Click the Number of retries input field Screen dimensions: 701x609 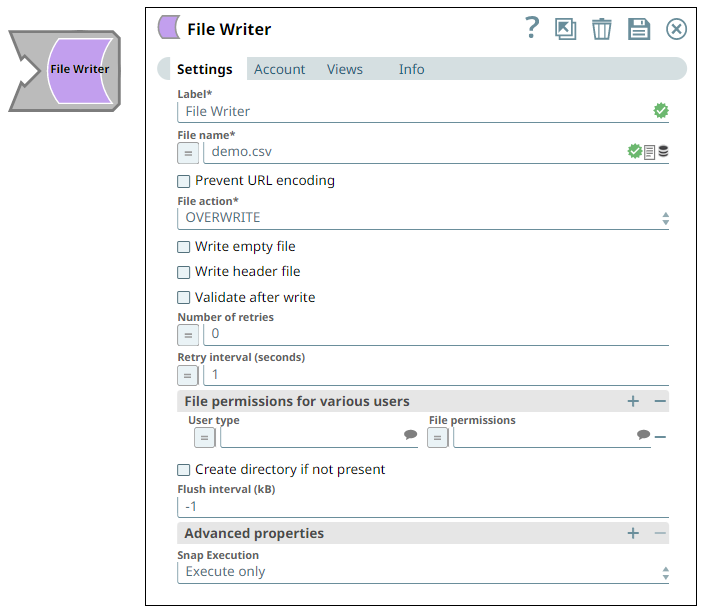(435, 334)
